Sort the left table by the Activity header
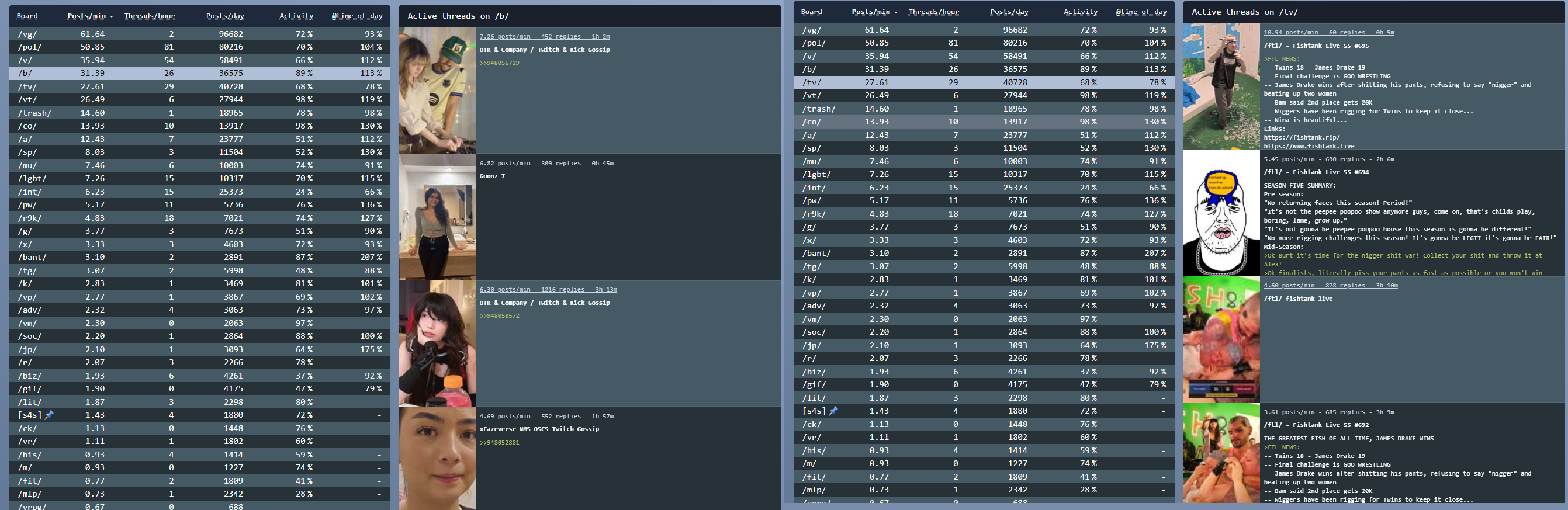1568x510 pixels. coord(296,16)
